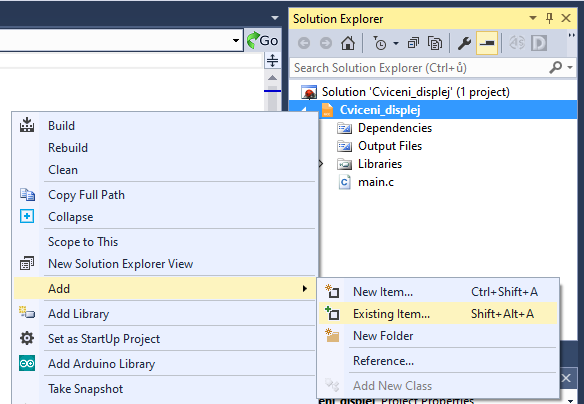Open the Solution Explorer window options dropdown

tap(533, 18)
